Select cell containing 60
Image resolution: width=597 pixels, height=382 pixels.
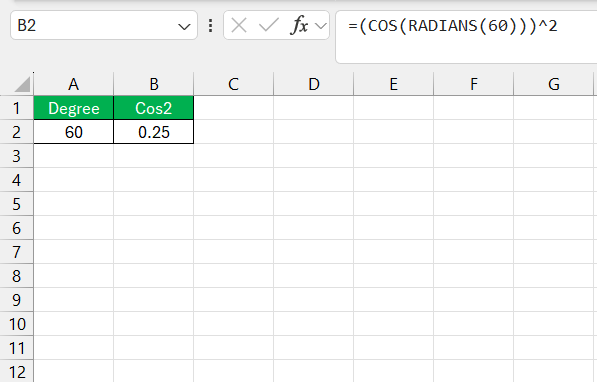coord(73,132)
